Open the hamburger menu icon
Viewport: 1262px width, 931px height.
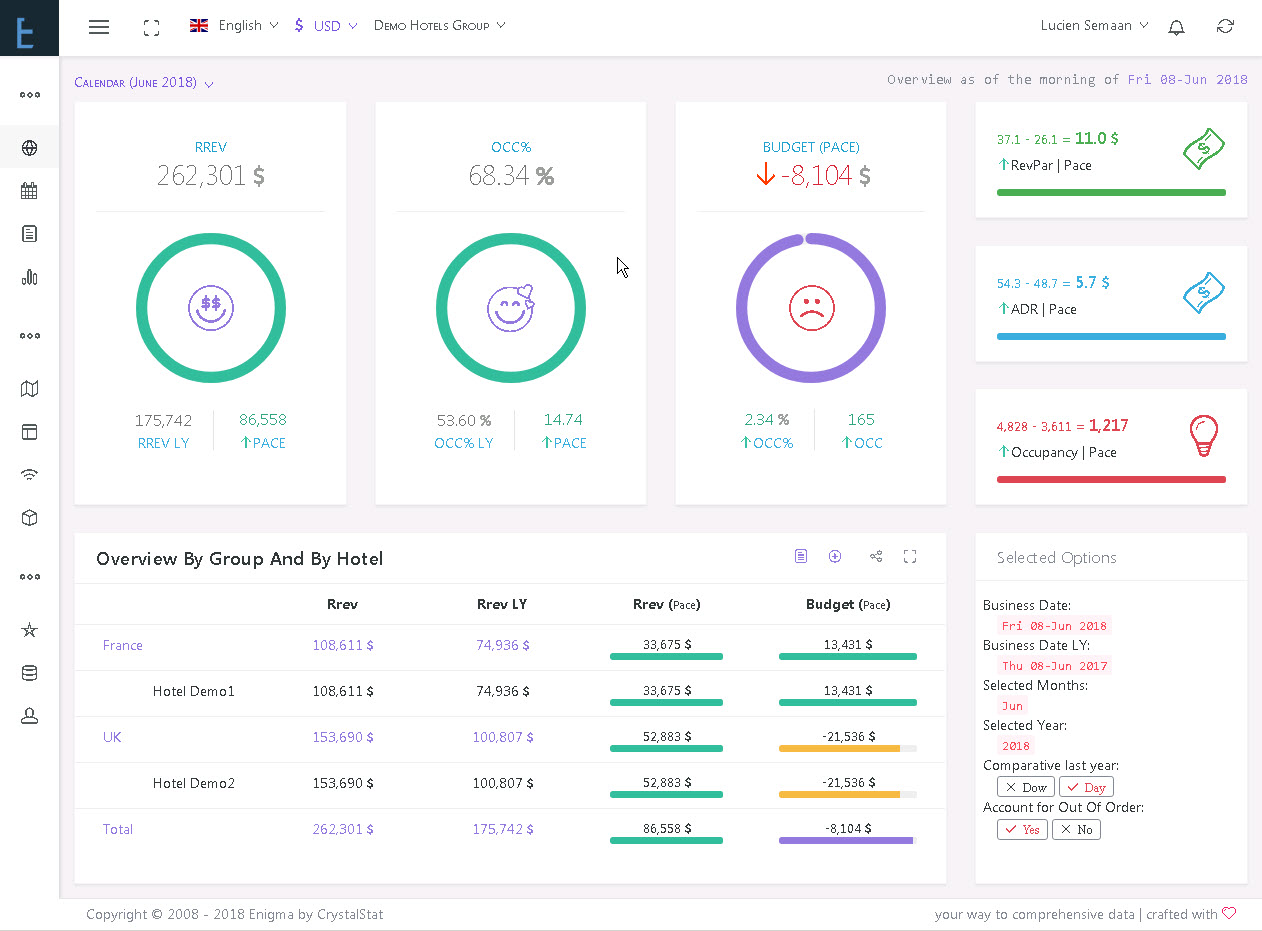pyautogui.click(x=99, y=27)
